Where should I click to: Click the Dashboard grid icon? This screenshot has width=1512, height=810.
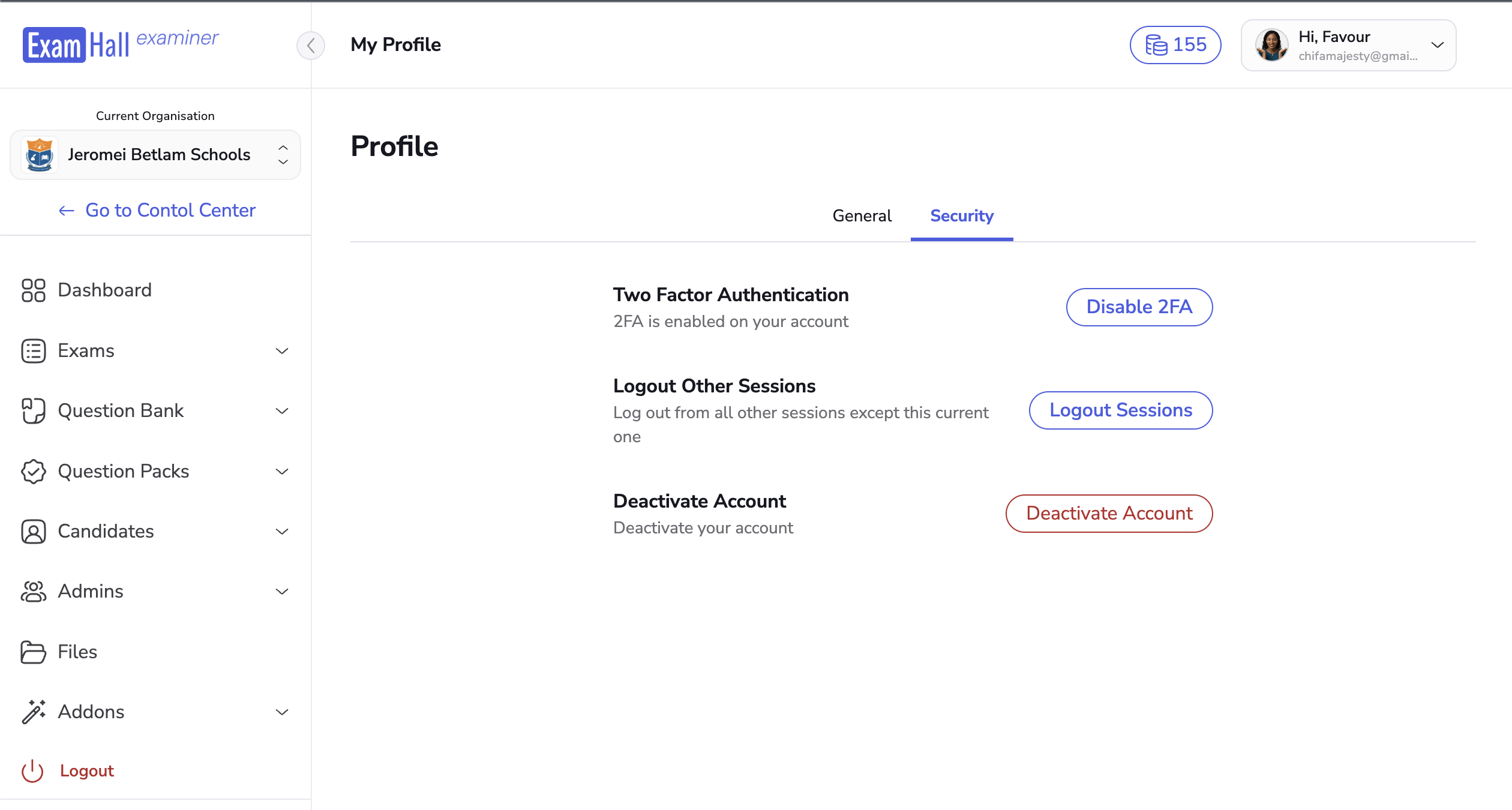[34, 290]
